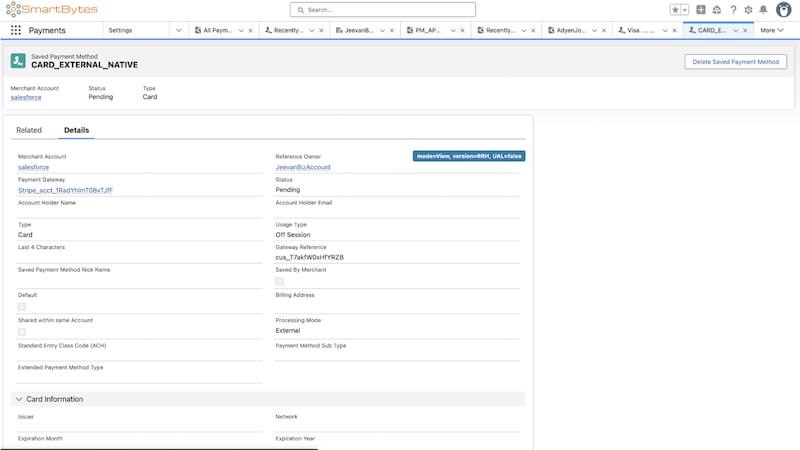Click the Saved Payment Method record icon
The image size is (800, 450).
(18, 61)
